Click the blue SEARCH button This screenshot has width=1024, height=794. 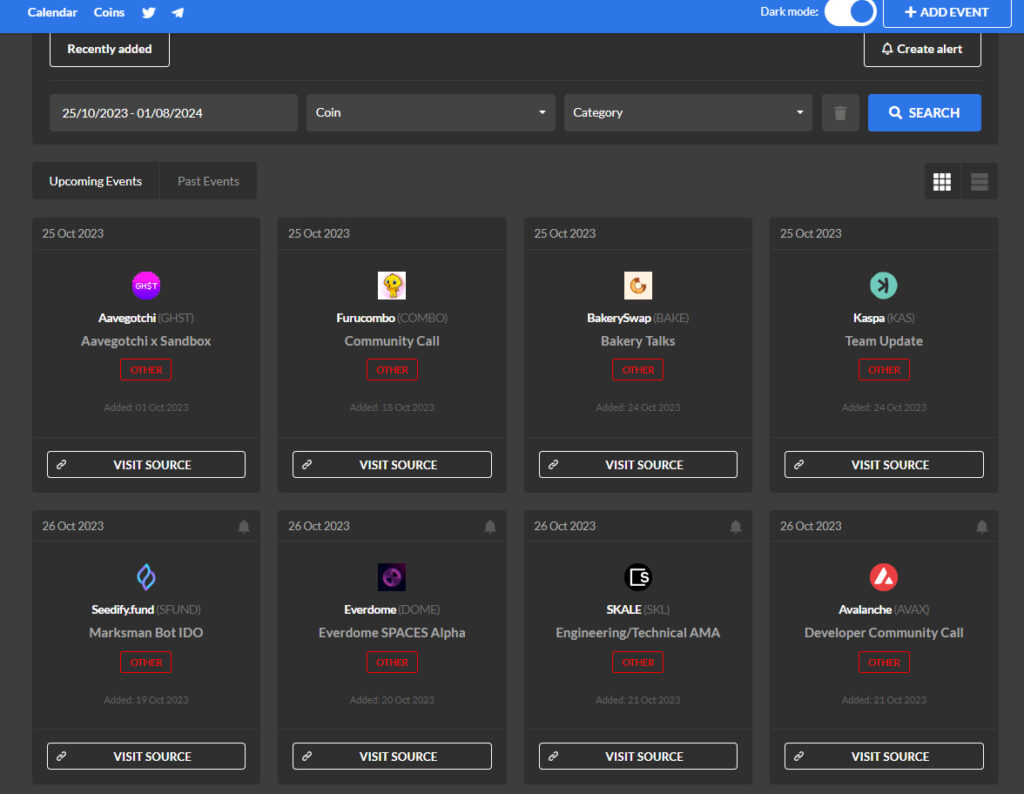[x=924, y=113]
